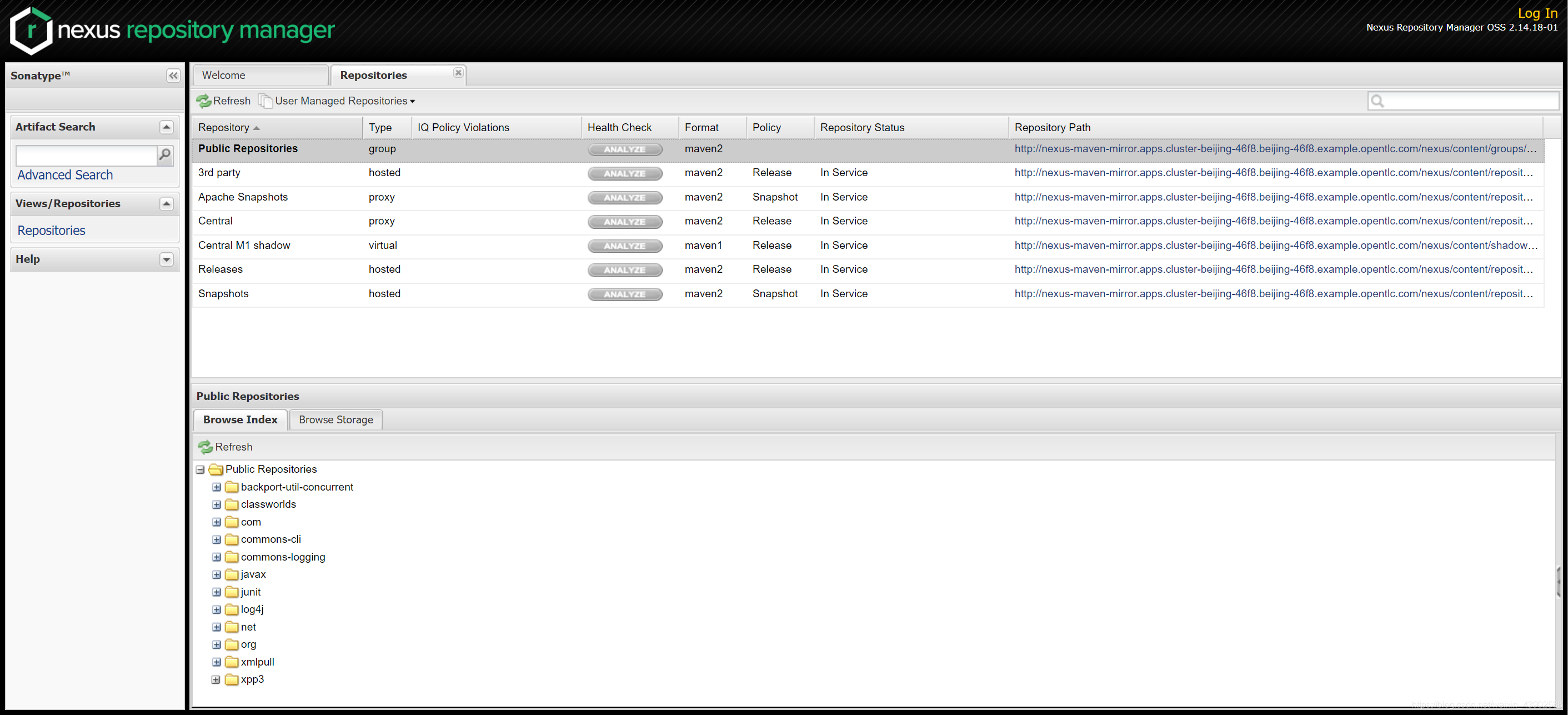Image resolution: width=1568 pixels, height=715 pixels.
Task: Select the Central repository name cell
Action: (x=216, y=222)
